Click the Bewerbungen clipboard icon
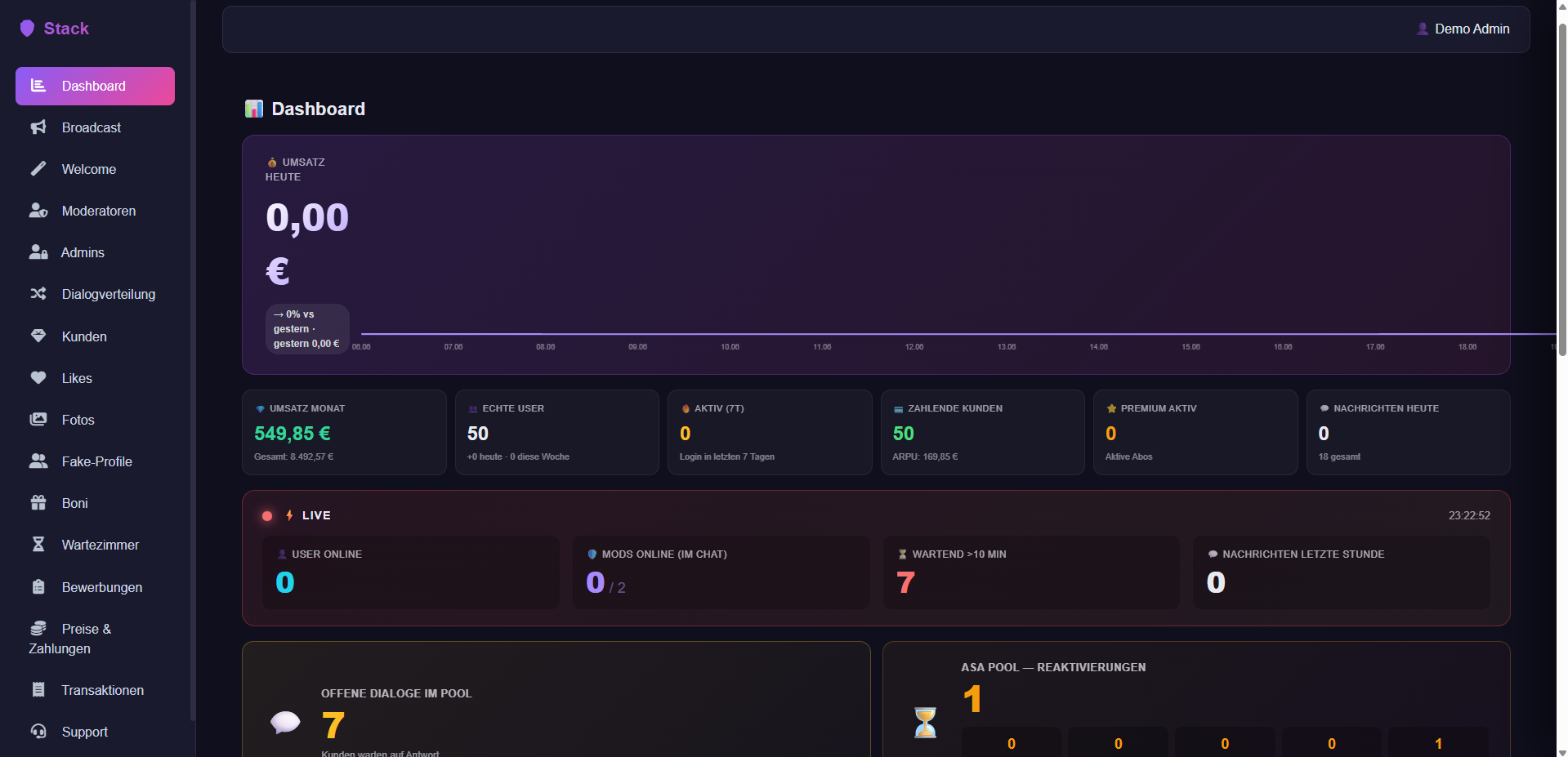The height and width of the screenshot is (757, 1568). (38, 587)
